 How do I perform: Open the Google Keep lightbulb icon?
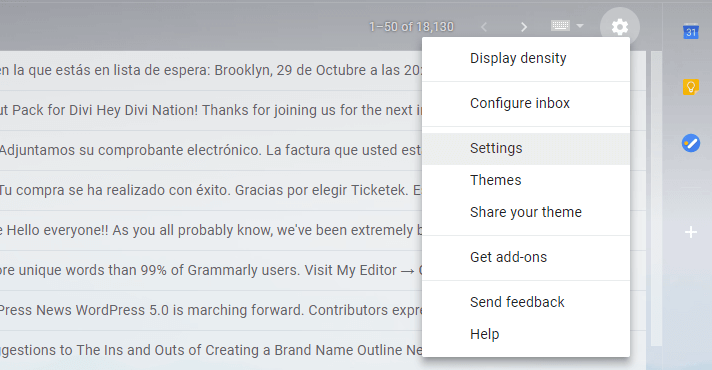[x=691, y=87]
